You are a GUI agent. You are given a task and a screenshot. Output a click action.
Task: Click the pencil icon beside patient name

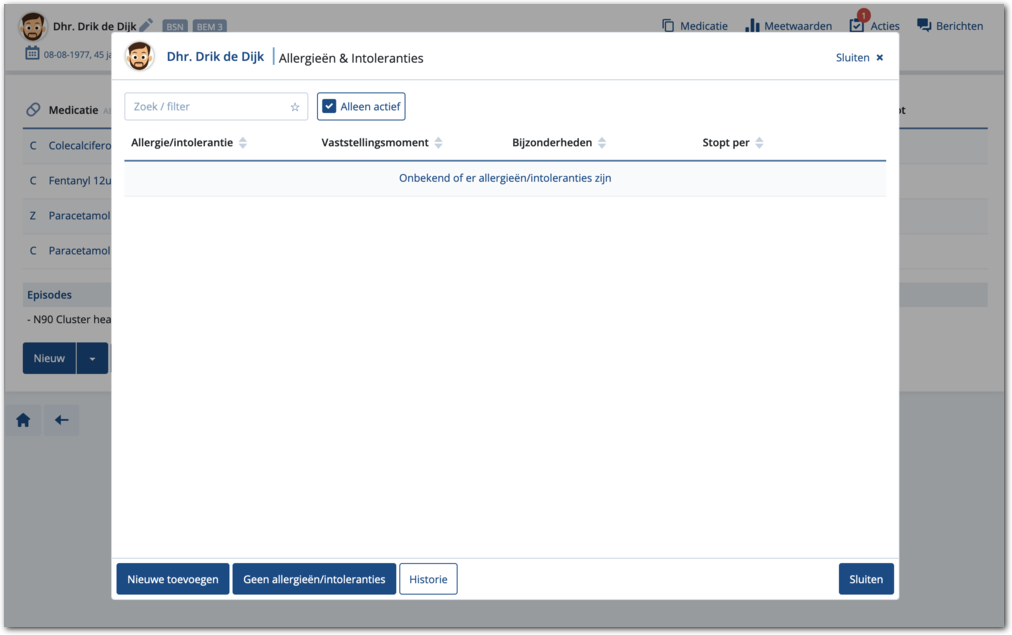[147, 25]
